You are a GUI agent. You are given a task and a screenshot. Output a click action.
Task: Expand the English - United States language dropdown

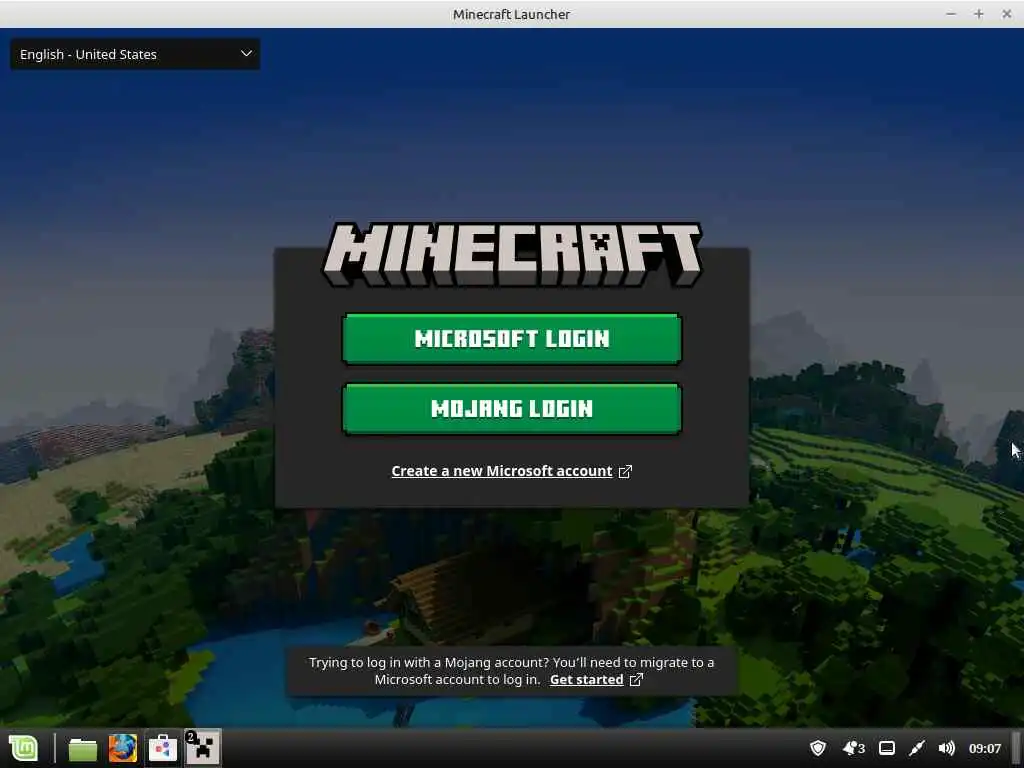coord(135,54)
